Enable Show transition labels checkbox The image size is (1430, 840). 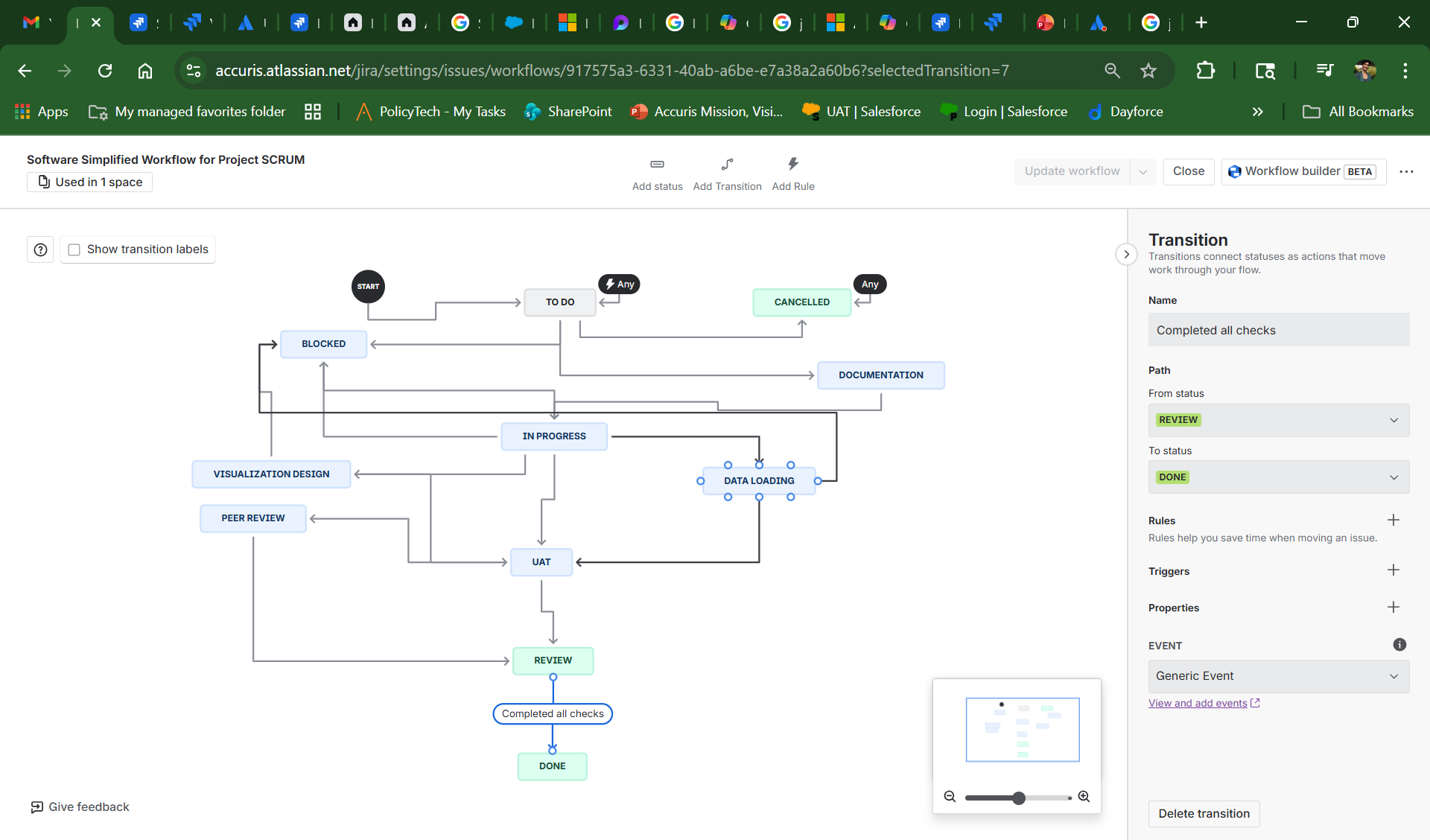[74, 249]
